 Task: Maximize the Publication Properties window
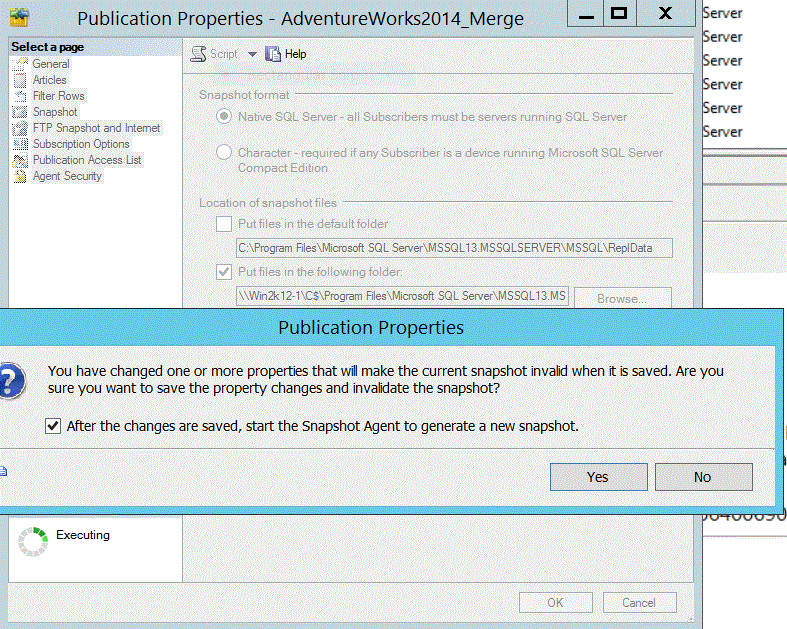(619, 14)
